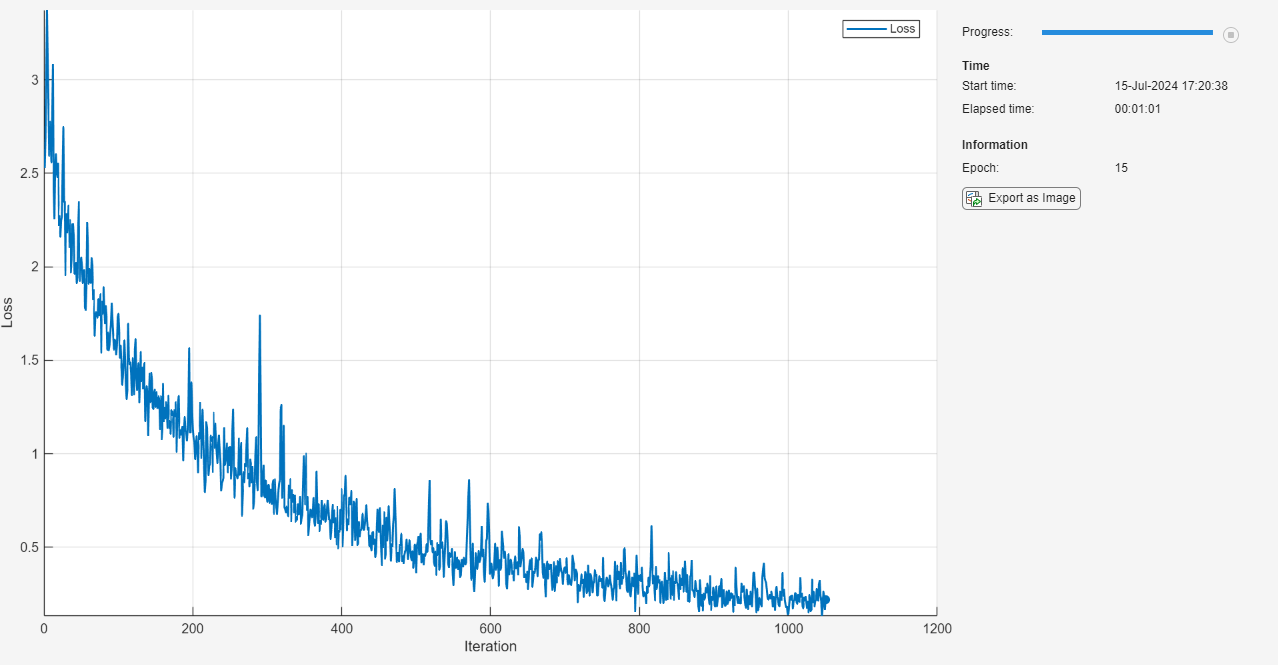Select the Iteration x-axis label
1278x665 pixels.
(490, 647)
